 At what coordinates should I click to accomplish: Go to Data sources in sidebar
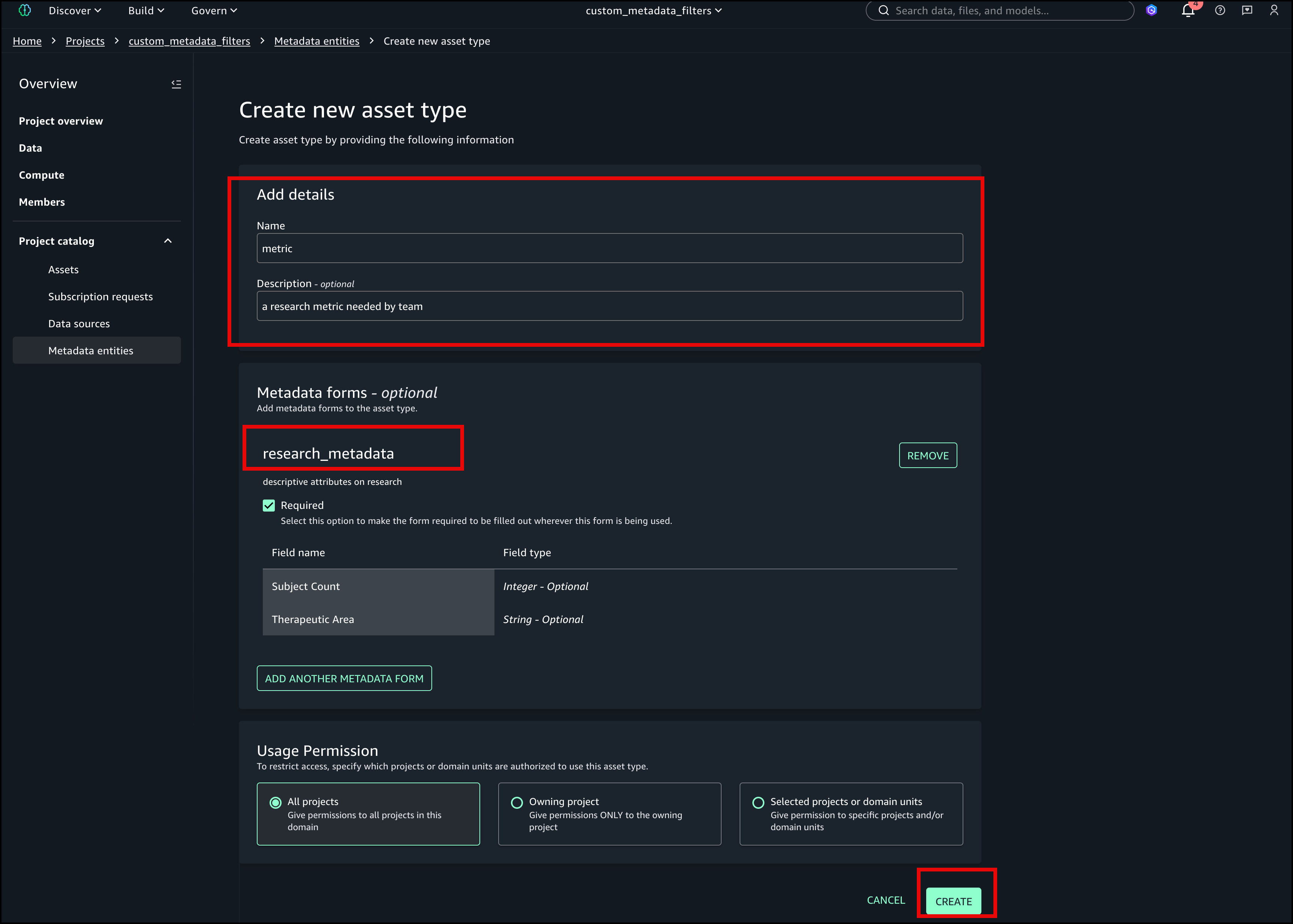[79, 324]
